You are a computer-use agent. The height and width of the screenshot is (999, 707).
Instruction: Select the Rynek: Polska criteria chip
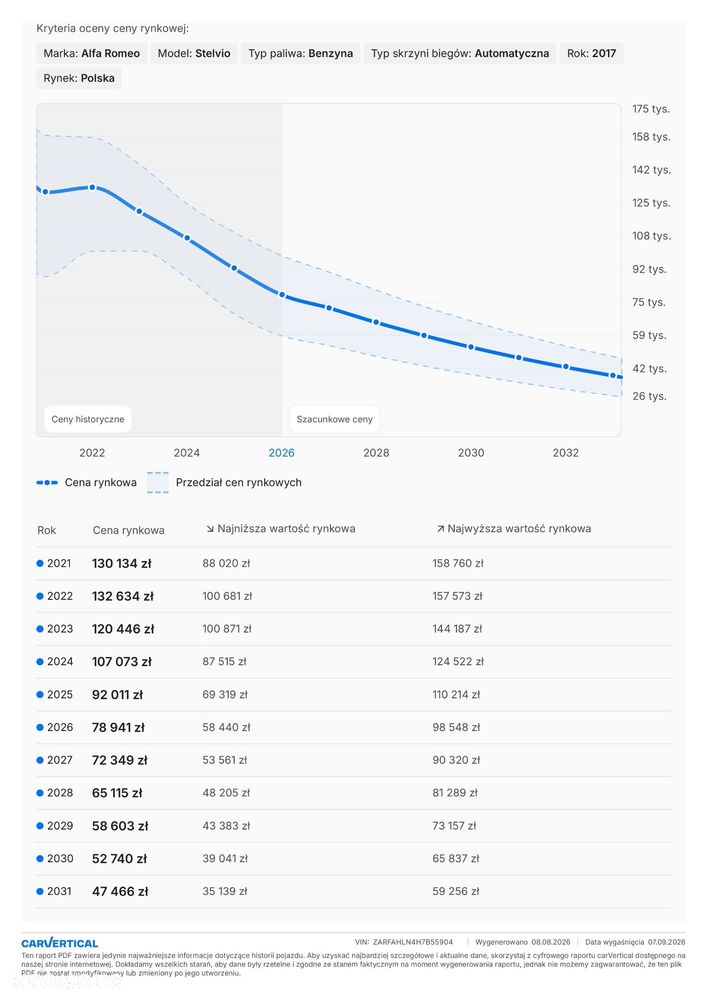tap(79, 78)
